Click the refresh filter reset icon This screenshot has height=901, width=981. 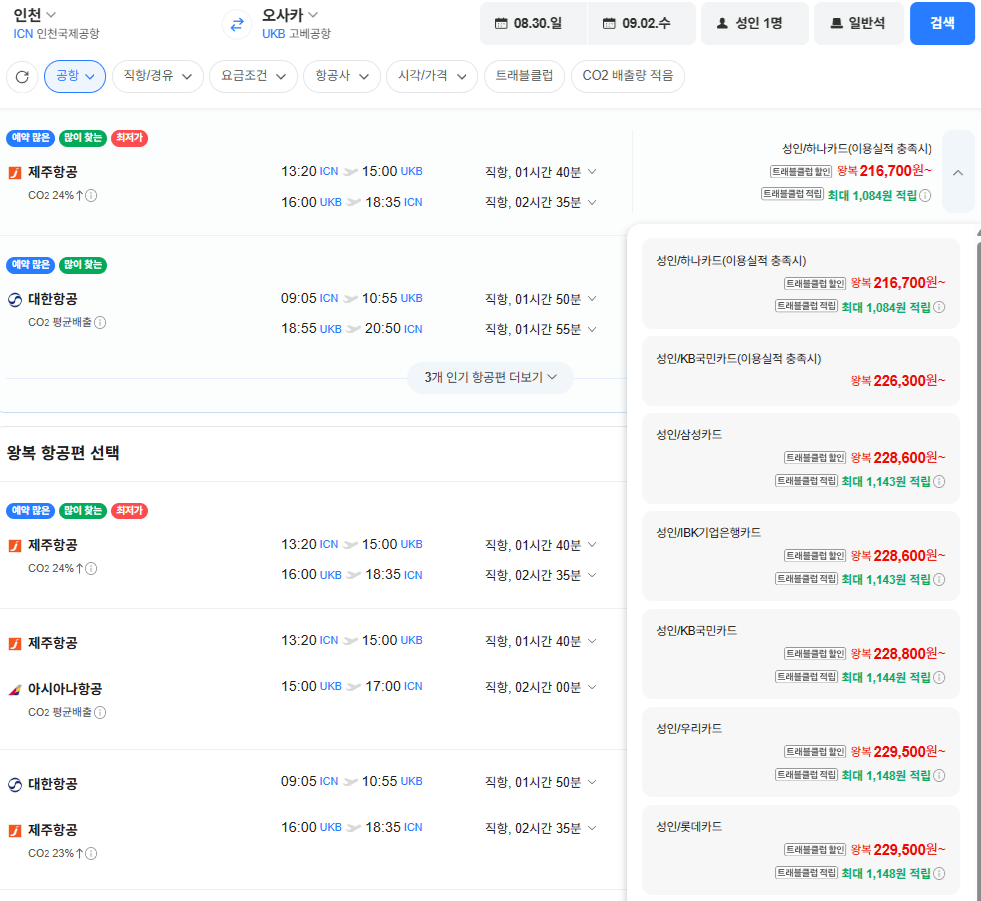[x=23, y=76]
